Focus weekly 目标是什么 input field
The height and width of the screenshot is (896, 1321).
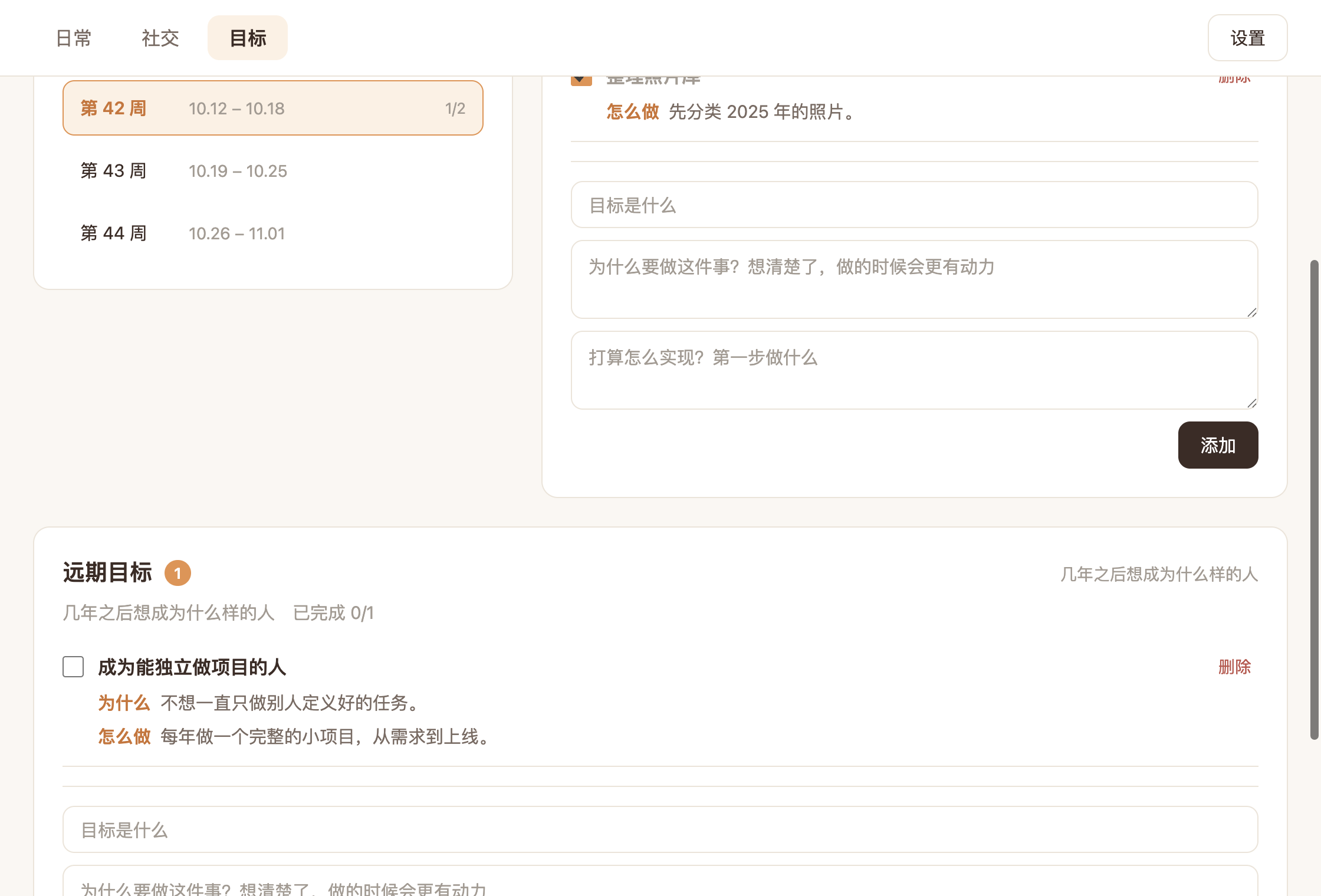pos(914,205)
